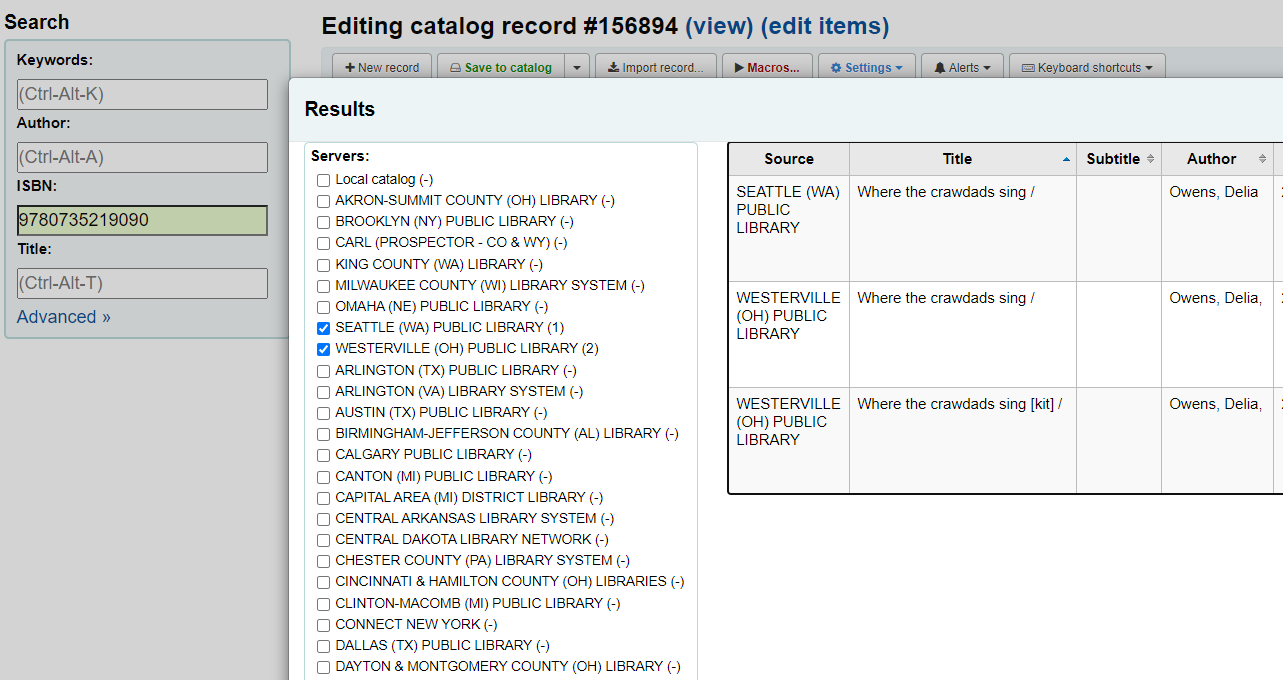Sort results by Author column
Image resolution: width=1283 pixels, height=680 pixels.
click(x=1211, y=159)
